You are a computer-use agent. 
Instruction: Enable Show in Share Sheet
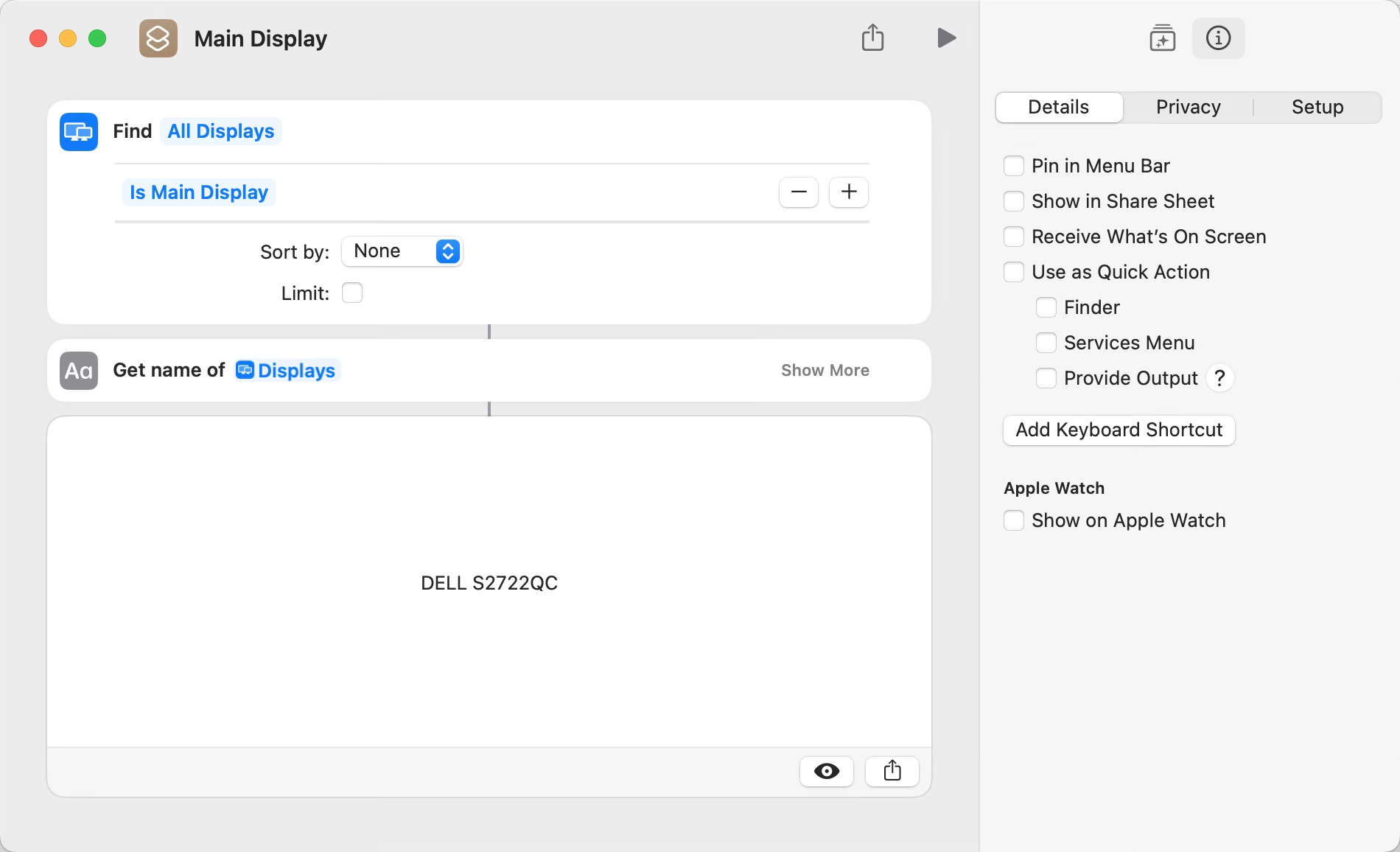1014,201
